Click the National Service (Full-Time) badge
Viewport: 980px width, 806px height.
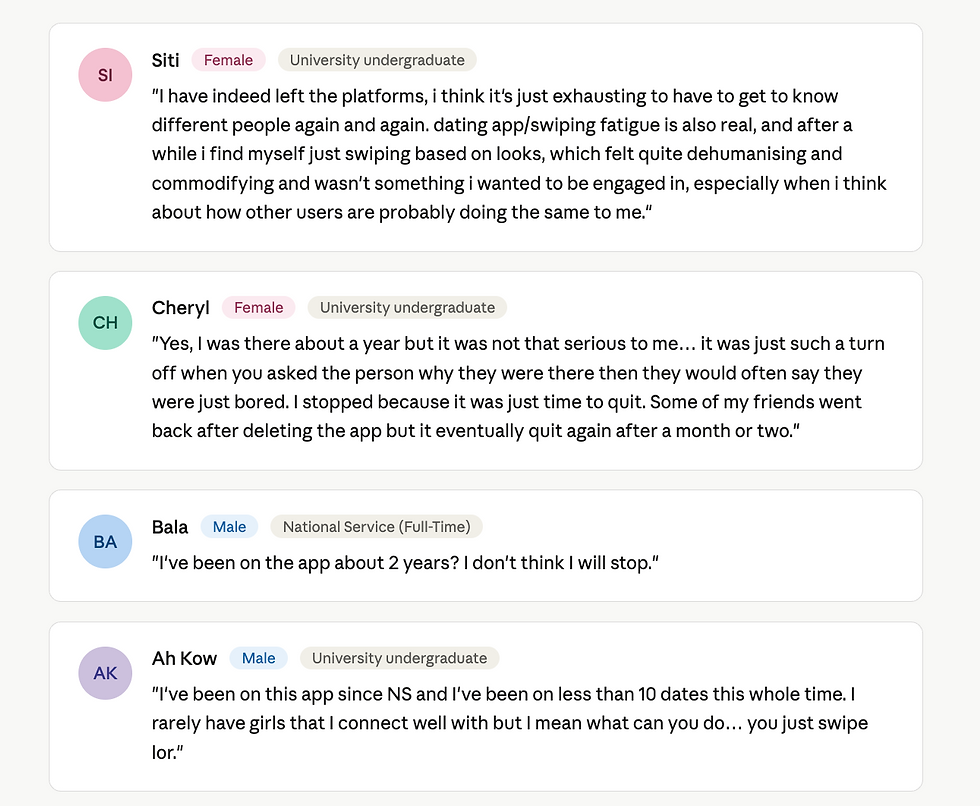coord(376,527)
